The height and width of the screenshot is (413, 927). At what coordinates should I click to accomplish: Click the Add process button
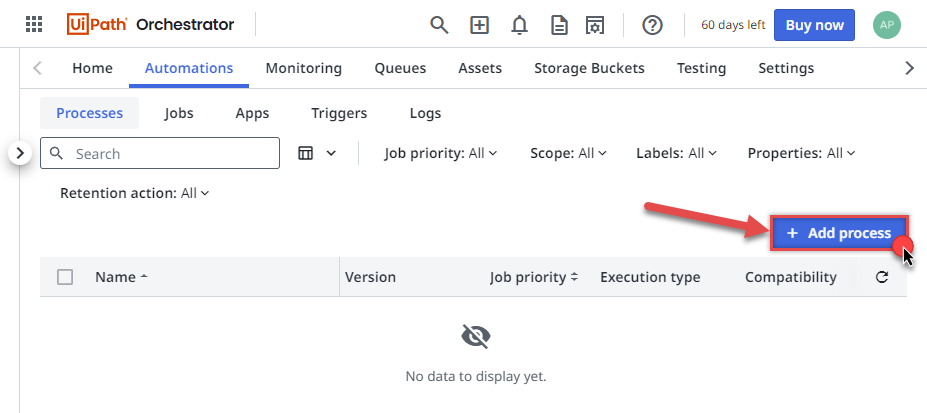click(839, 233)
